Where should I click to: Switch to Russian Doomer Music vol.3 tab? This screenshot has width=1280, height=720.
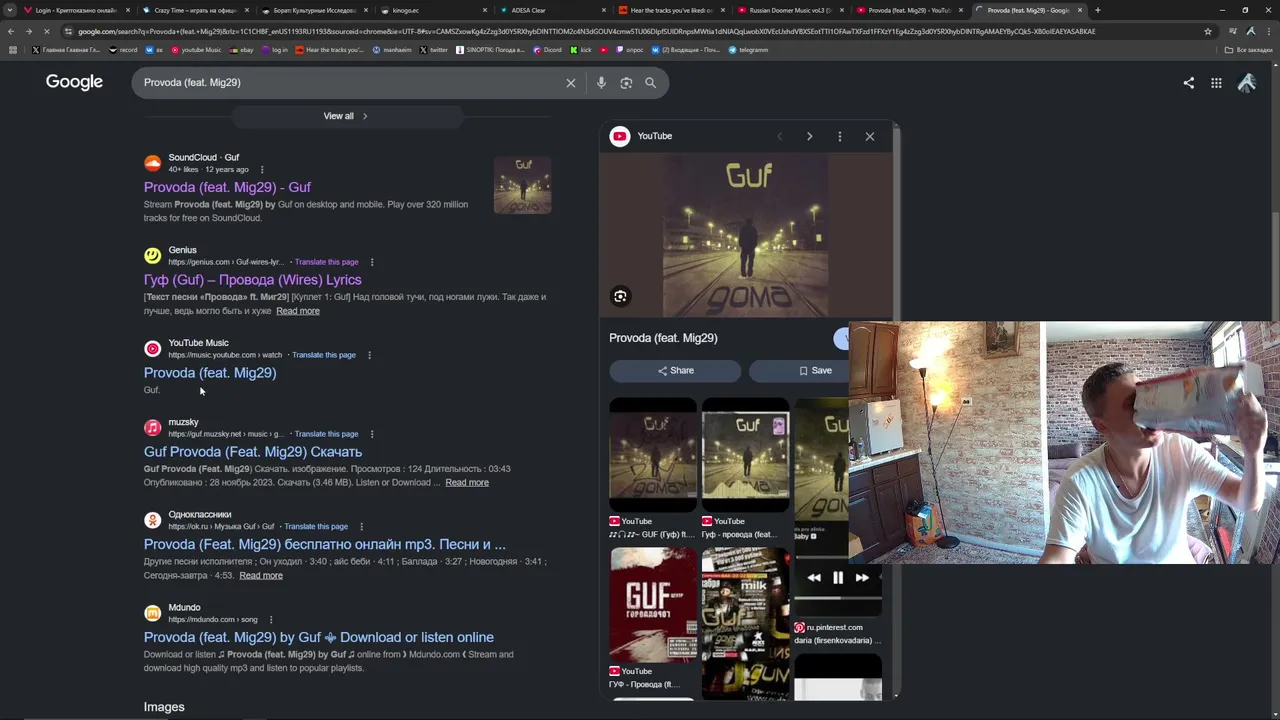tap(789, 10)
